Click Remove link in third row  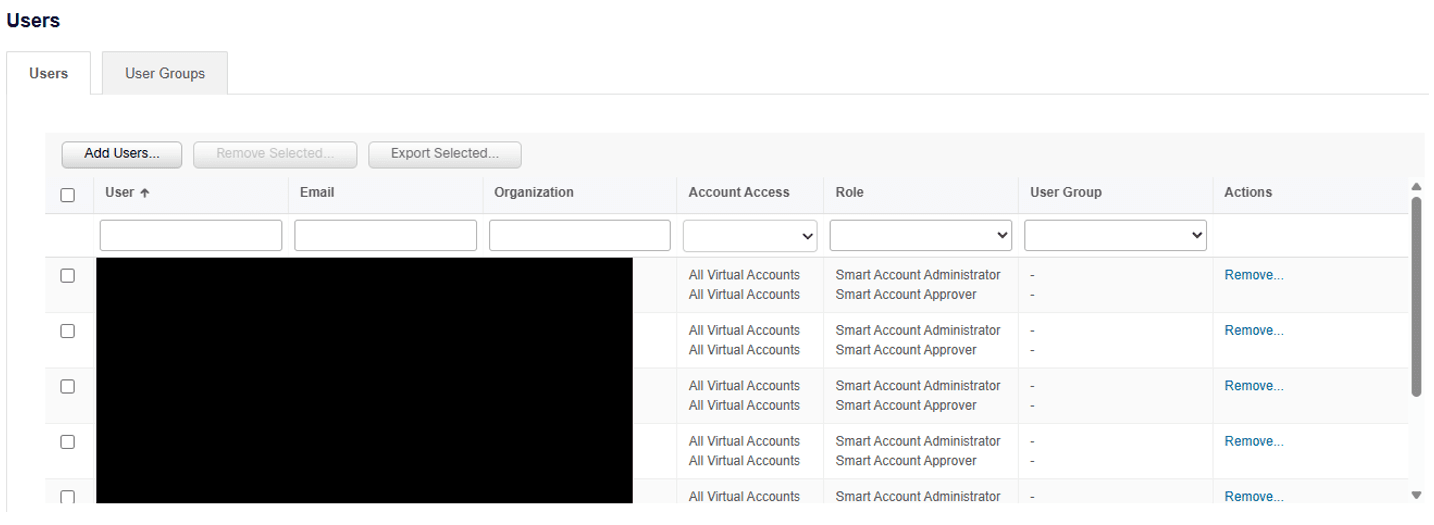point(1253,386)
